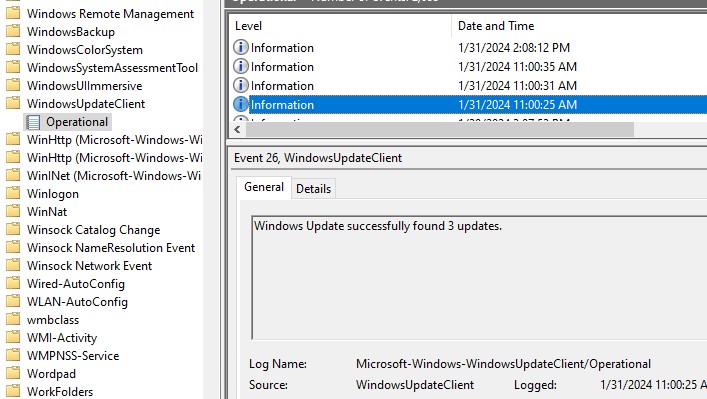The image size is (707, 399).
Task: Select the Operational log entry
Action: coord(77,122)
